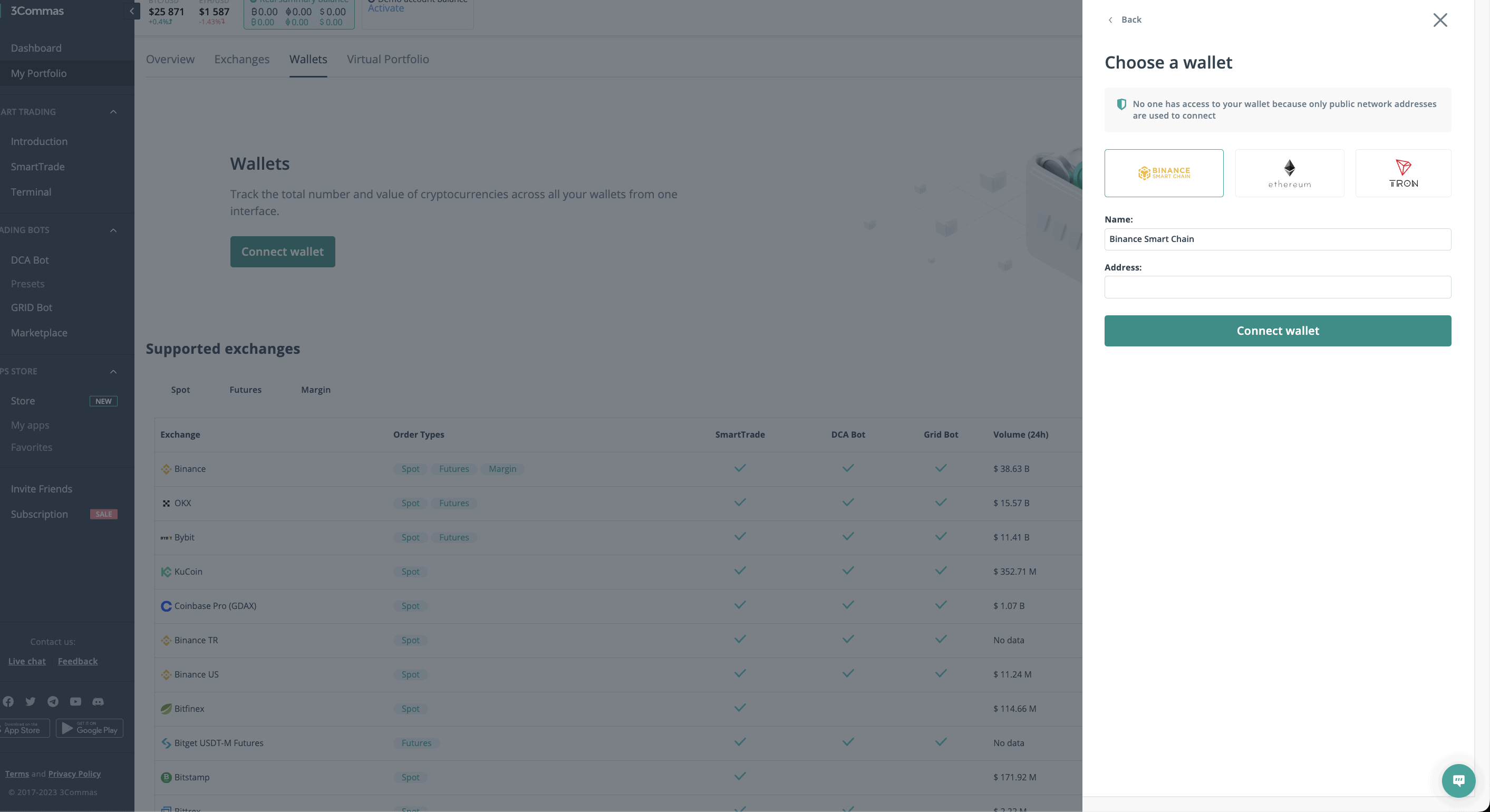Screen dimensions: 1490x812
Task: Select the TRON wallet option
Action: [x=1402, y=173]
